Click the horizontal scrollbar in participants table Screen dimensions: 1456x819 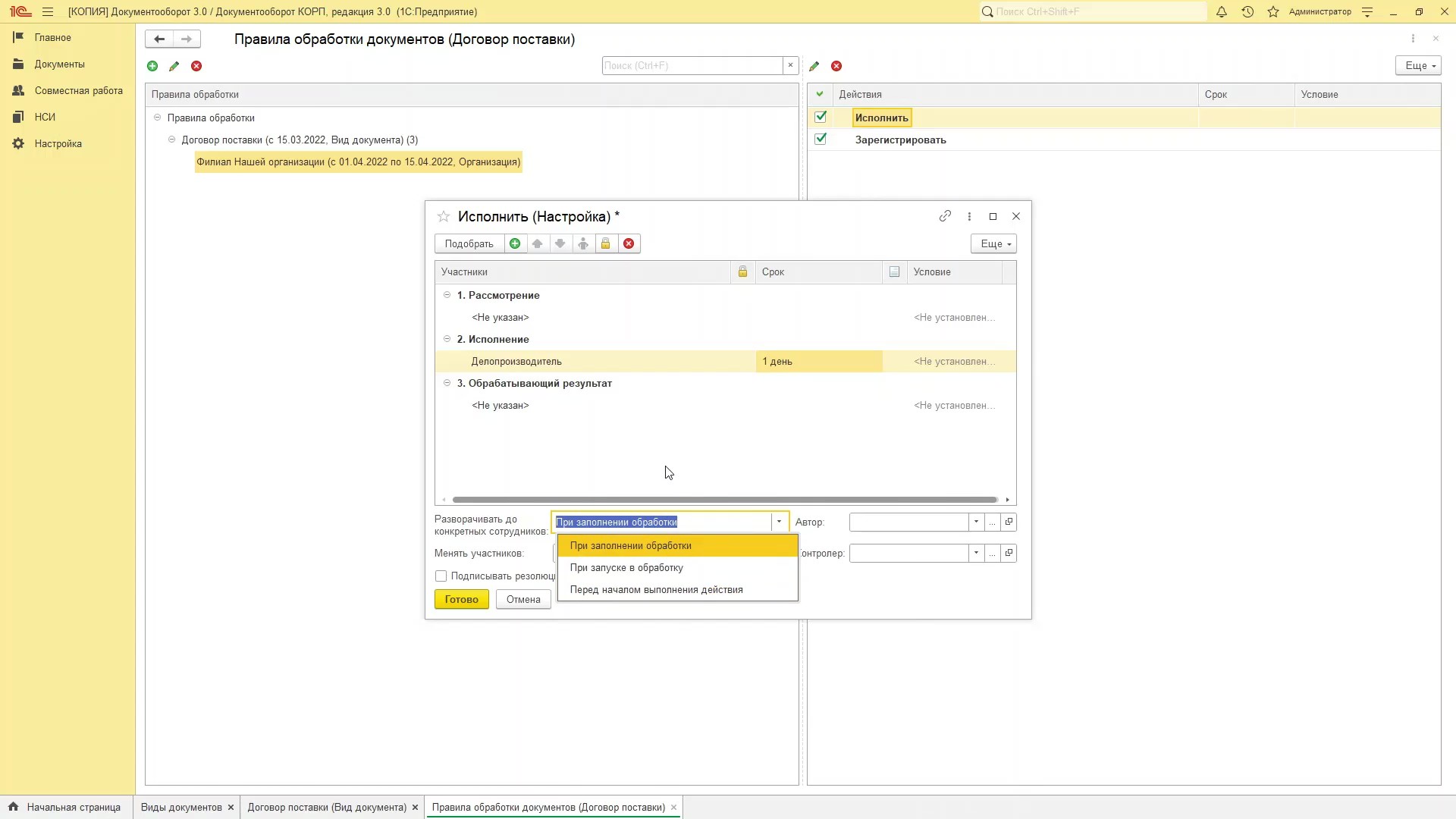(724, 500)
